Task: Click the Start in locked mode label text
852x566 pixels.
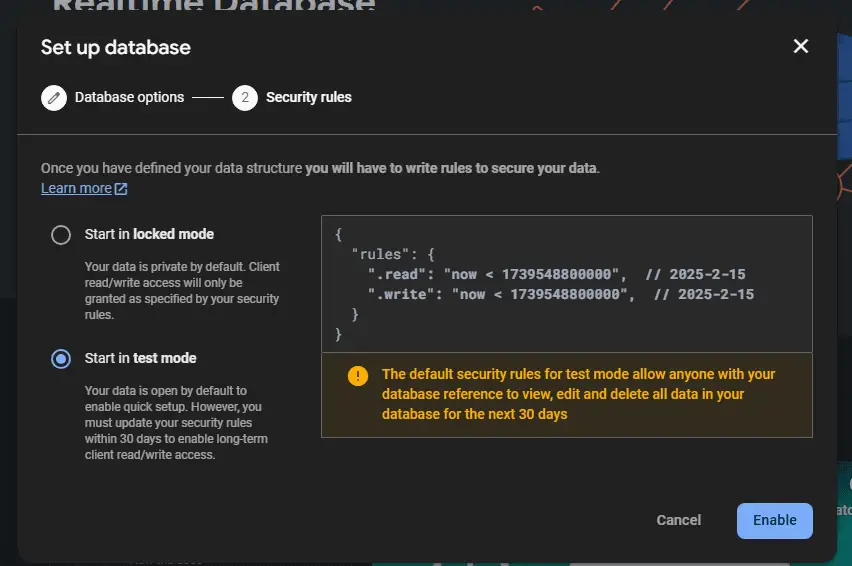Action: coord(149,234)
